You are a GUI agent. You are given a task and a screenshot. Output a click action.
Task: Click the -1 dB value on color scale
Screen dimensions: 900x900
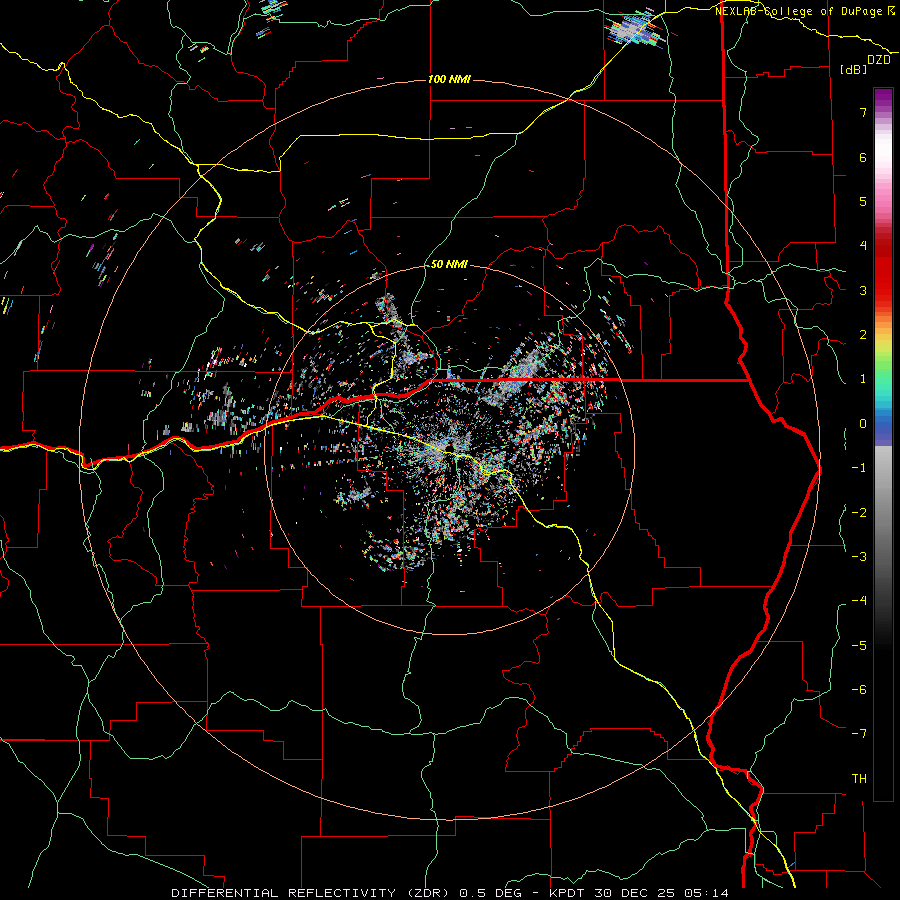coord(859,468)
